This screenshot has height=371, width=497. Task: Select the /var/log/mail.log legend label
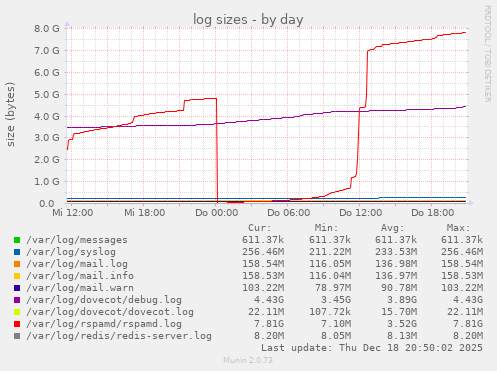point(77,264)
